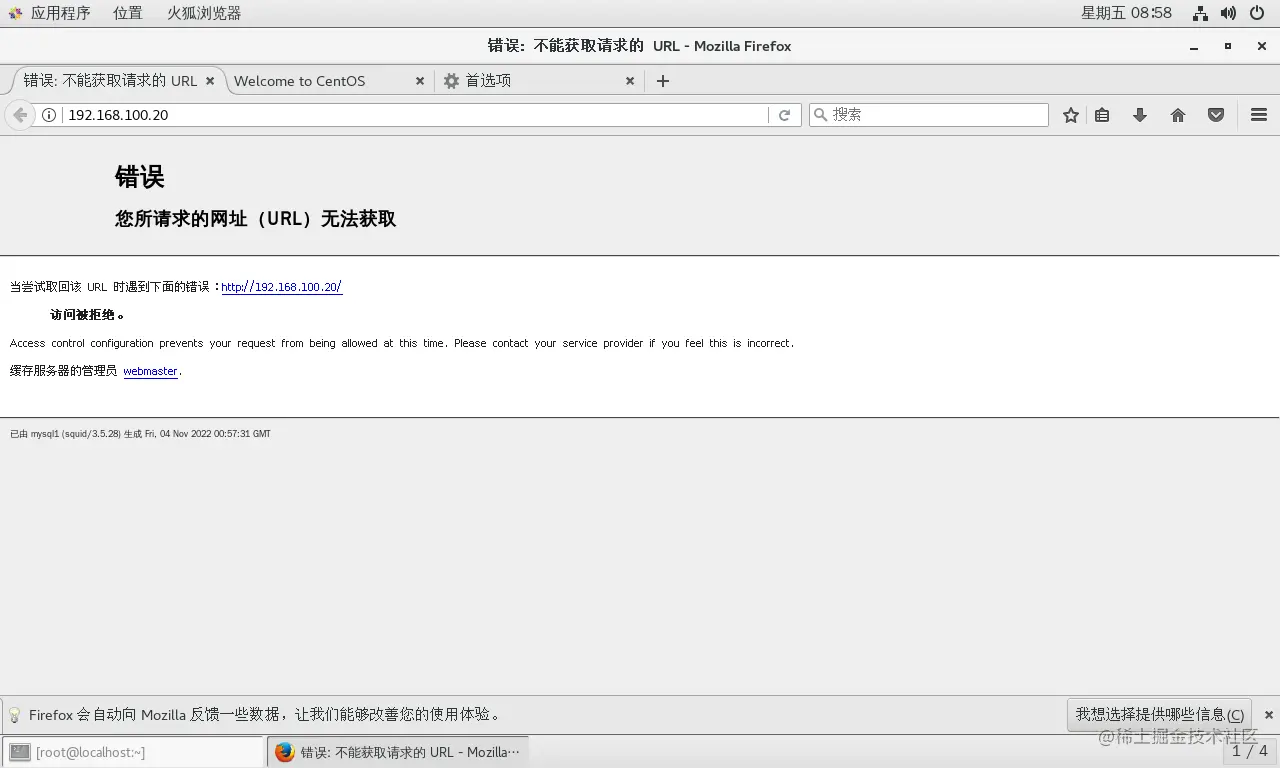Dismiss the Firefox data notification bar
The image size is (1280, 768).
pyautogui.click(x=1269, y=715)
